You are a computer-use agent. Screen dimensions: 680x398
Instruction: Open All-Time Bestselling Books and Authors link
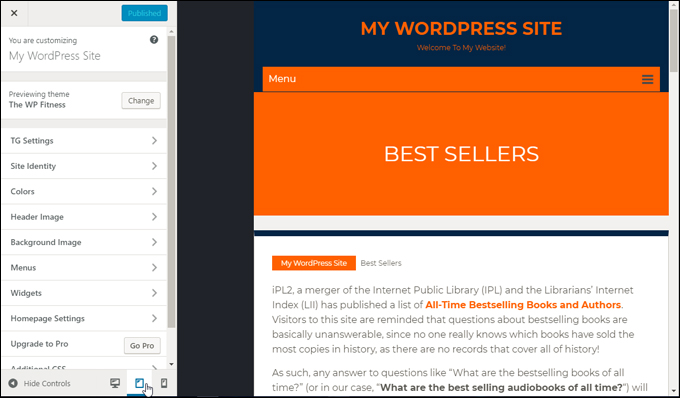coord(523,305)
